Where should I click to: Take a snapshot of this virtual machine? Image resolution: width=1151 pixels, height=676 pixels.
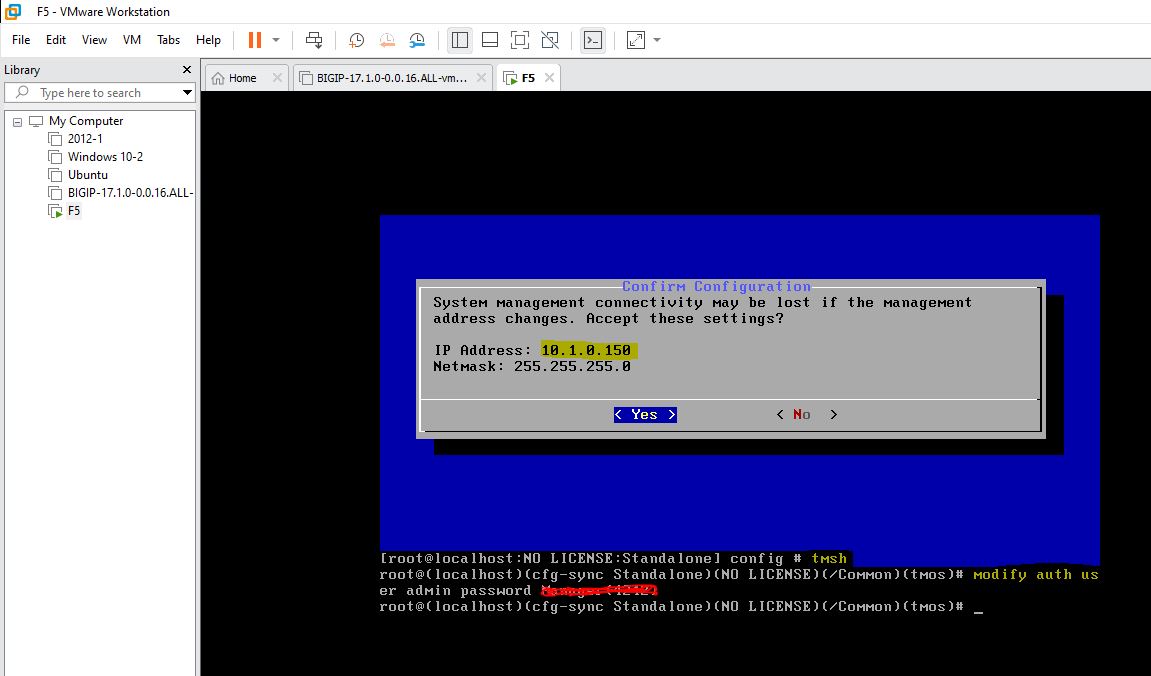pos(356,40)
